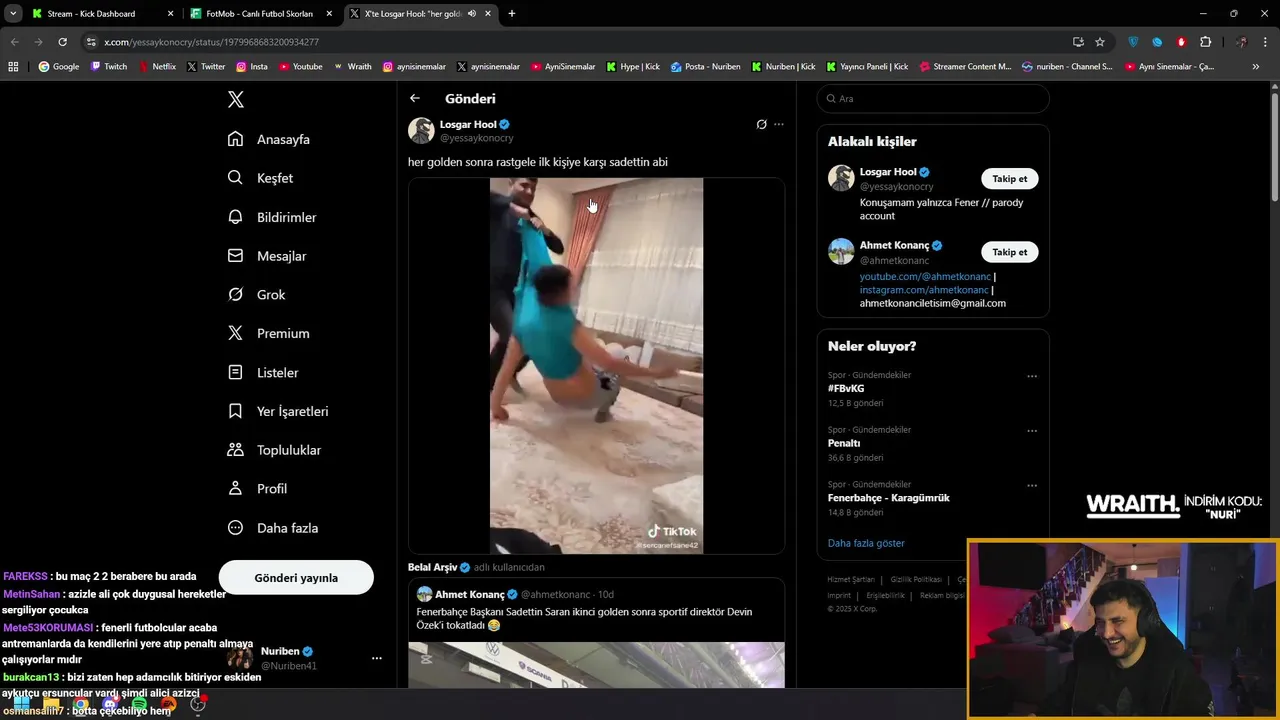This screenshot has width=1280, height=720.
Task: Bookmark page with star icon
Action: (1100, 42)
